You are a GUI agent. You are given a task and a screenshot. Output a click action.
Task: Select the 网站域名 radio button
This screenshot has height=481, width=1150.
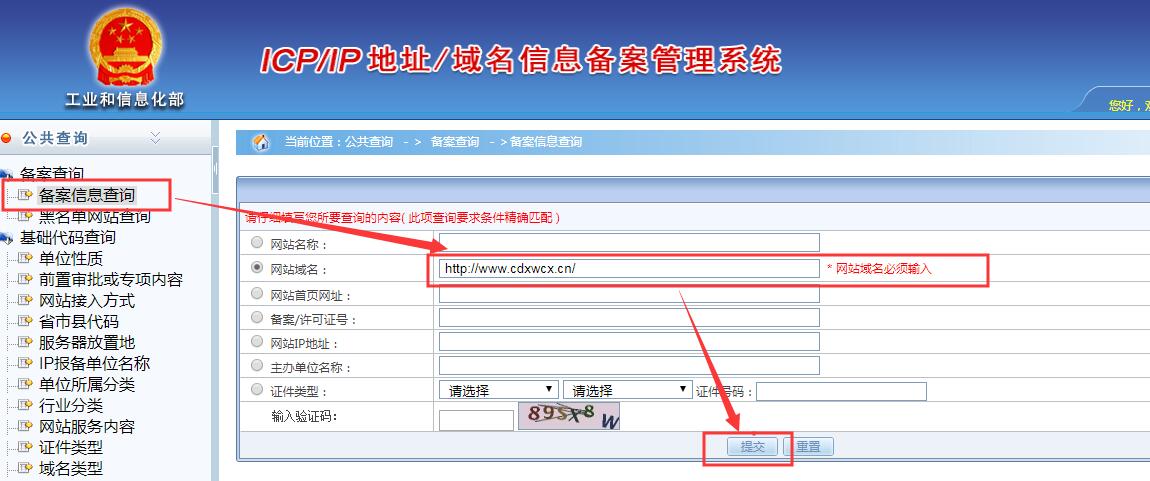257,268
